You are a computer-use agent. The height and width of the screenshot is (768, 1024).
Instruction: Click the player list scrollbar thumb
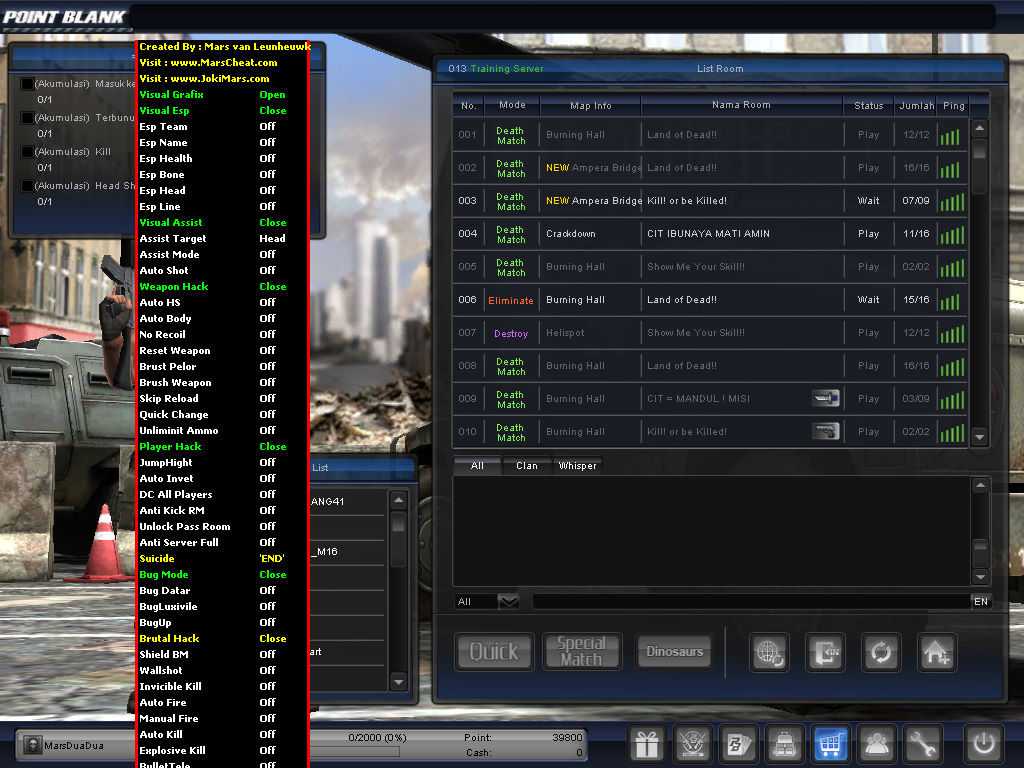(x=398, y=522)
